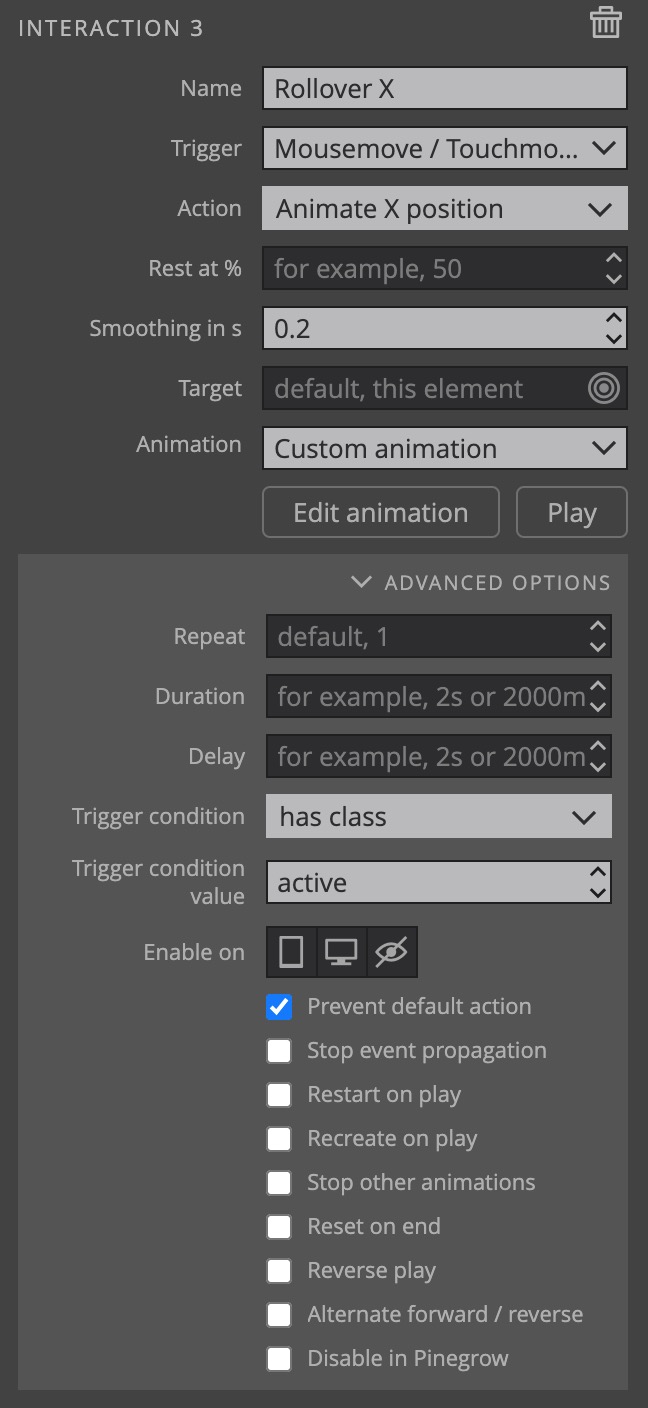Delete Interaction 3 with trash icon
Viewport: 648px width, 1408px height.
click(605, 22)
